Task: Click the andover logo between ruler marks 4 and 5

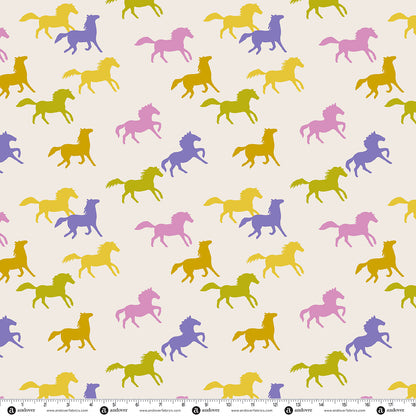Action: (x=104, y=410)
